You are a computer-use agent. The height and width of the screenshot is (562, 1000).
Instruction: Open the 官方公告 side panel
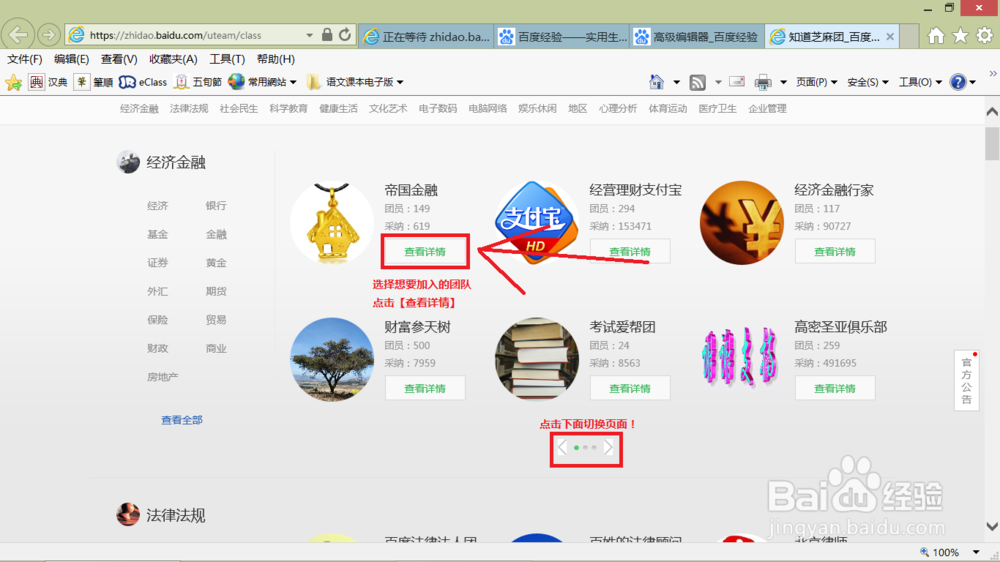[967, 380]
